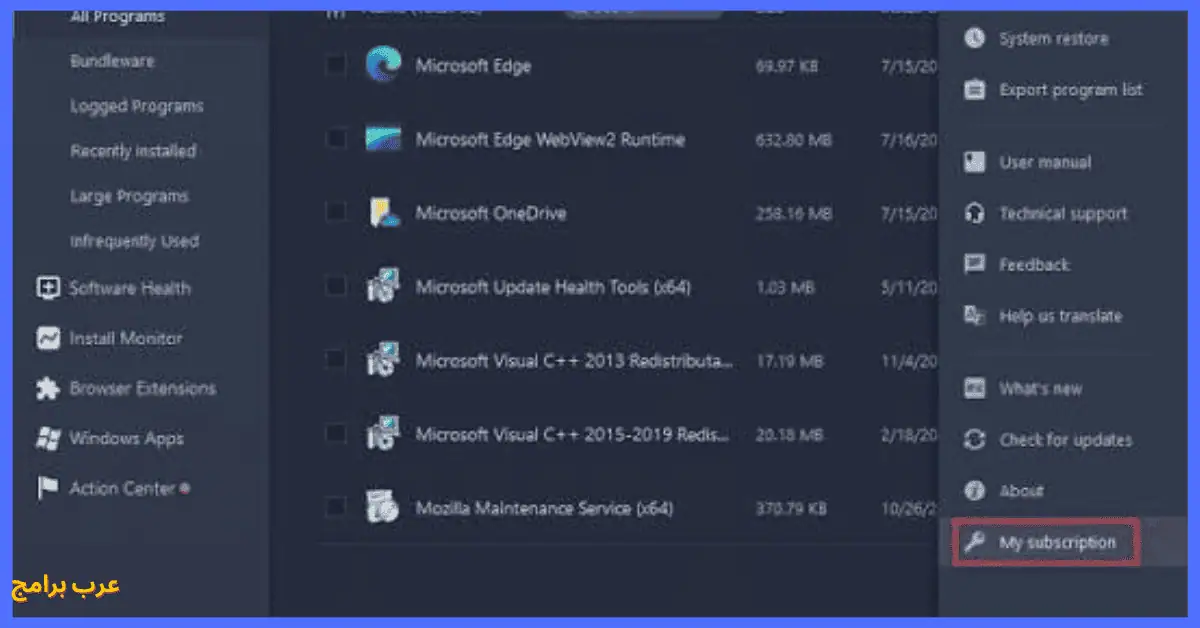Show Recently installed programs
This screenshot has height=628, width=1200.
pos(133,151)
